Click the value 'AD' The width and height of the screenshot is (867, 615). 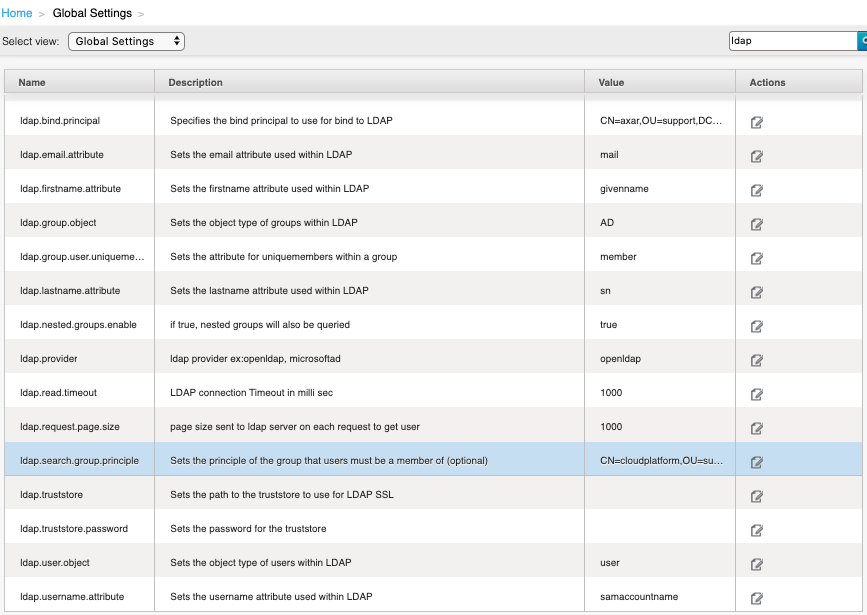point(607,223)
